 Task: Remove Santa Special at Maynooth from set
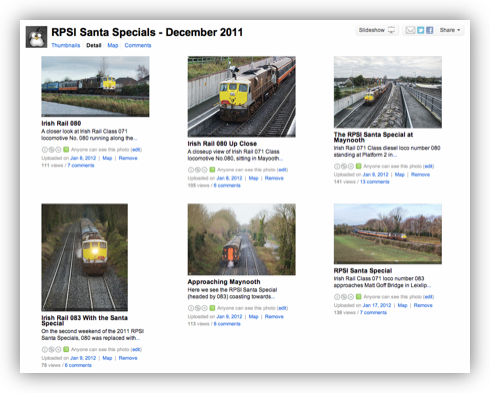click(x=420, y=175)
